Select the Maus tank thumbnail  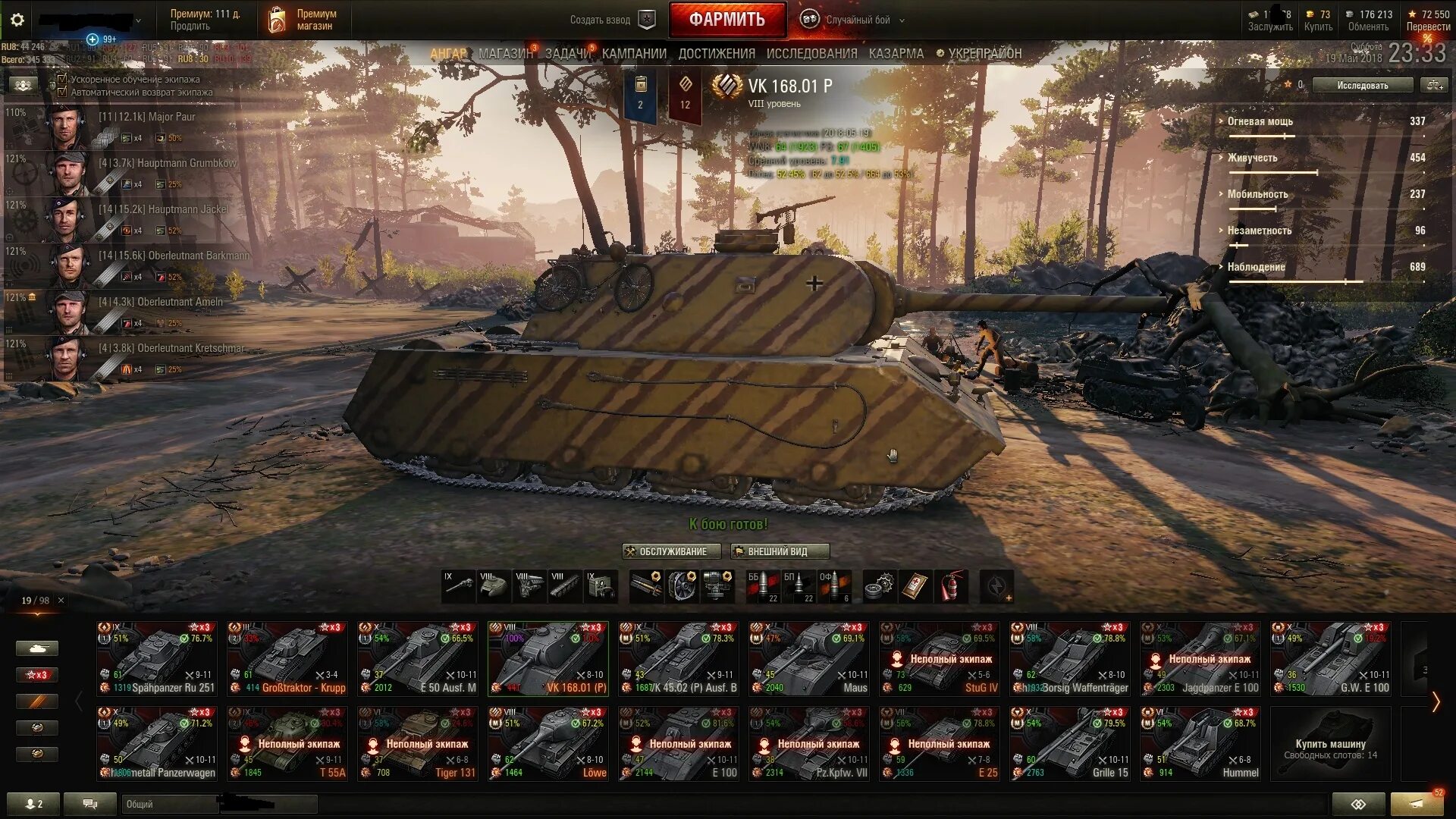click(809, 658)
